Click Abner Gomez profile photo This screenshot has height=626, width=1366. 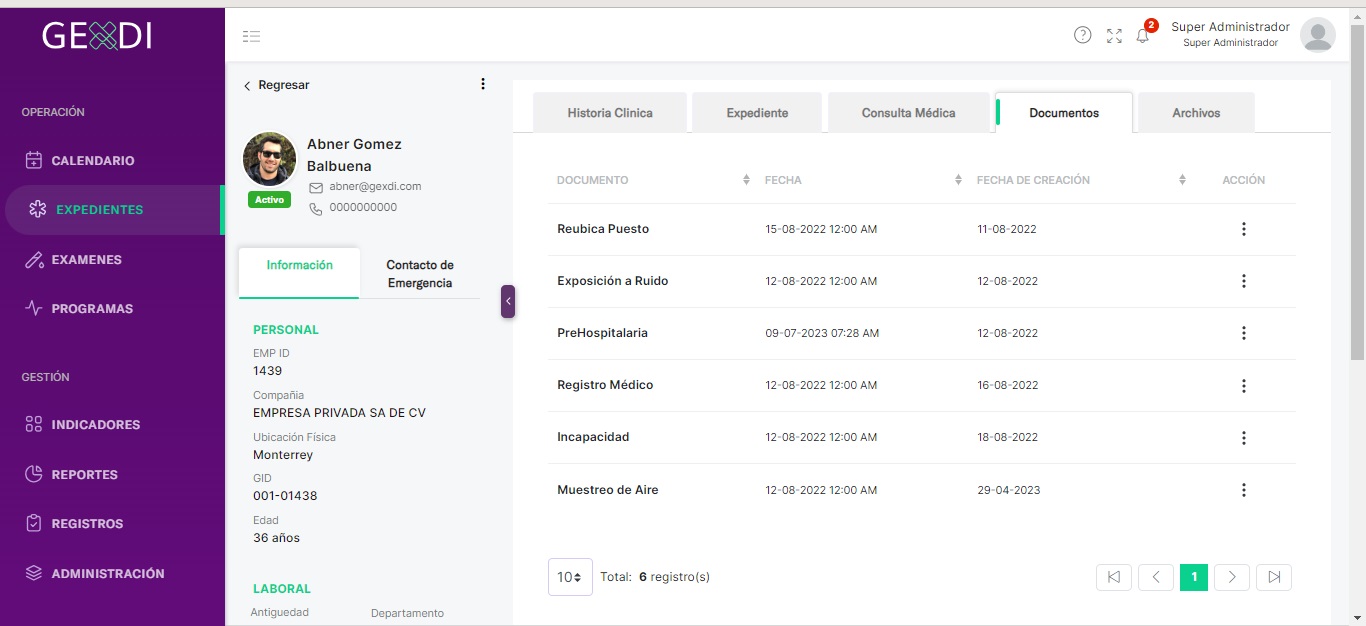point(270,159)
